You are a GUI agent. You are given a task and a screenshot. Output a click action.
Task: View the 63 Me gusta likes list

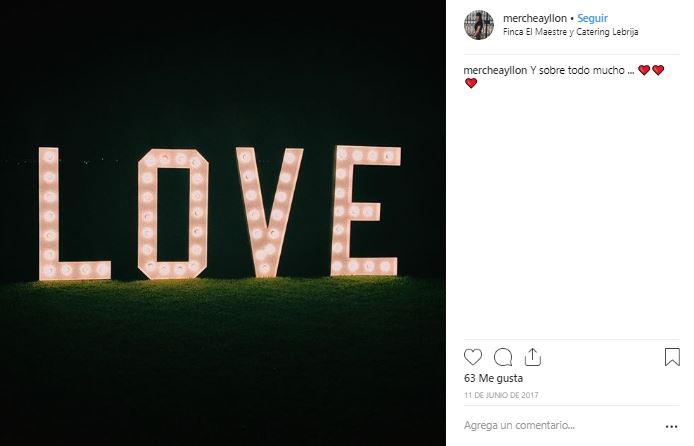(x=494, y=379)
